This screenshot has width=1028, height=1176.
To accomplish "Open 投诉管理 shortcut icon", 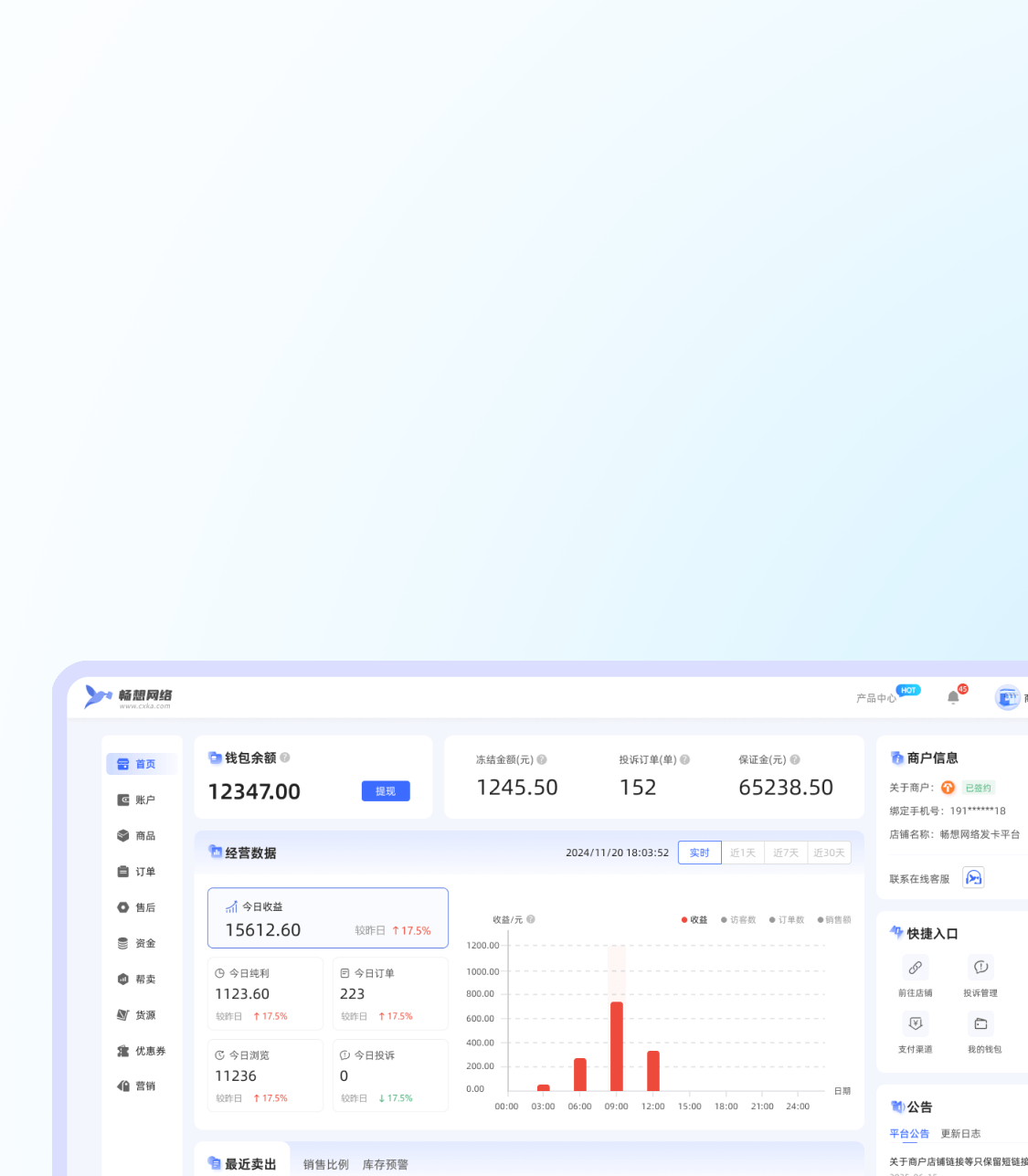I will 980,968.
